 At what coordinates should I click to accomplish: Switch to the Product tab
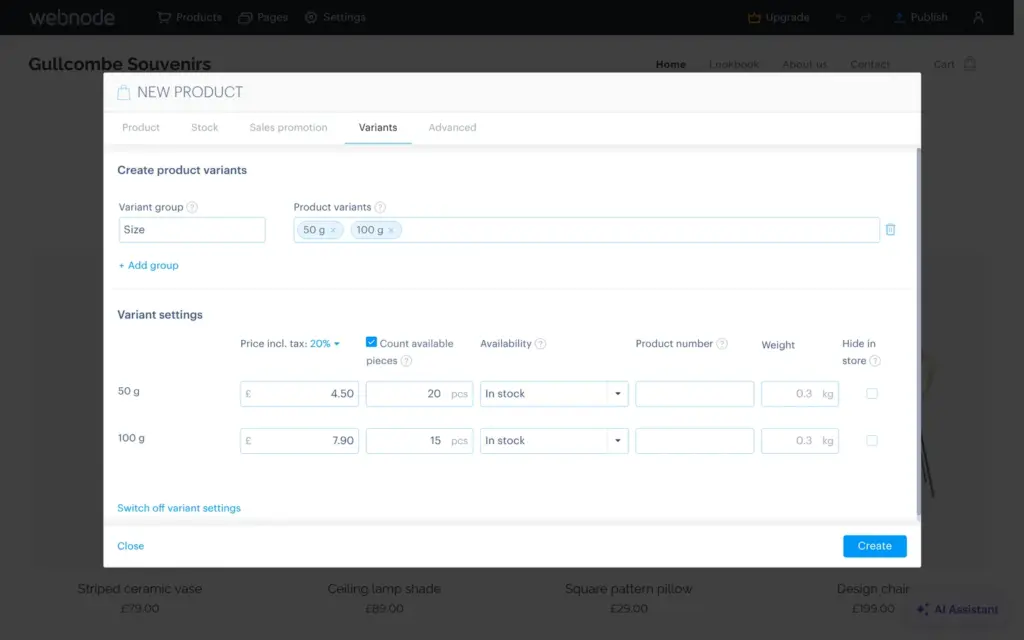[141, 127]
